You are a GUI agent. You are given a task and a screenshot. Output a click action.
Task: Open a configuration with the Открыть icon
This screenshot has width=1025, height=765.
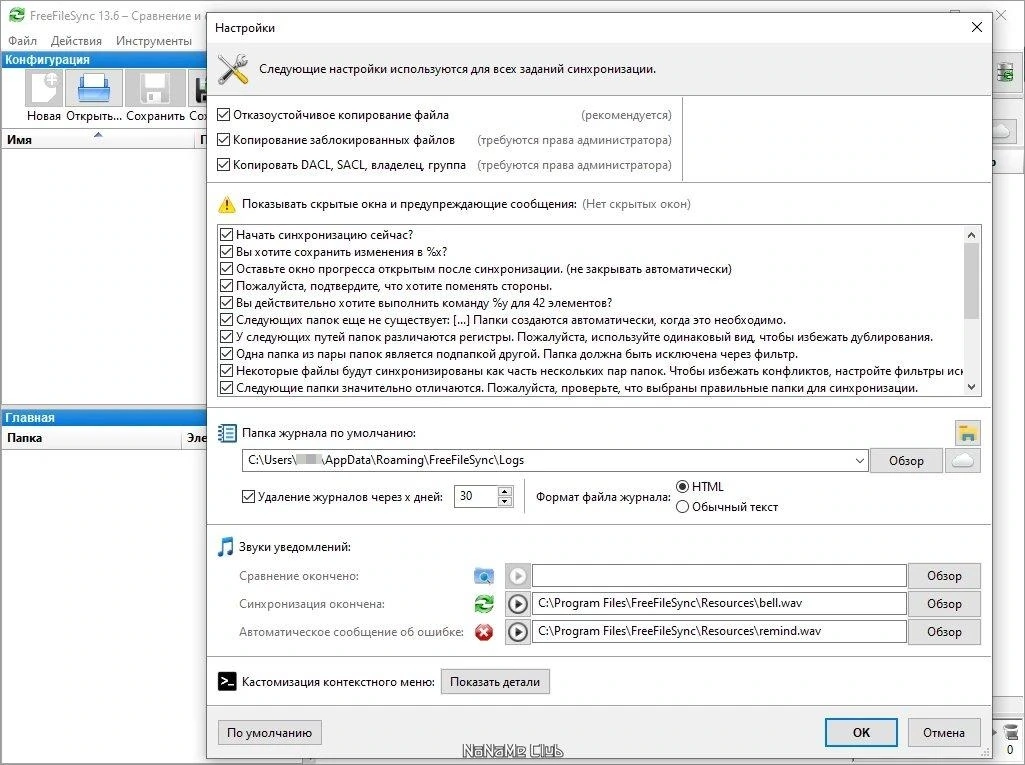(x=93, y=88)
